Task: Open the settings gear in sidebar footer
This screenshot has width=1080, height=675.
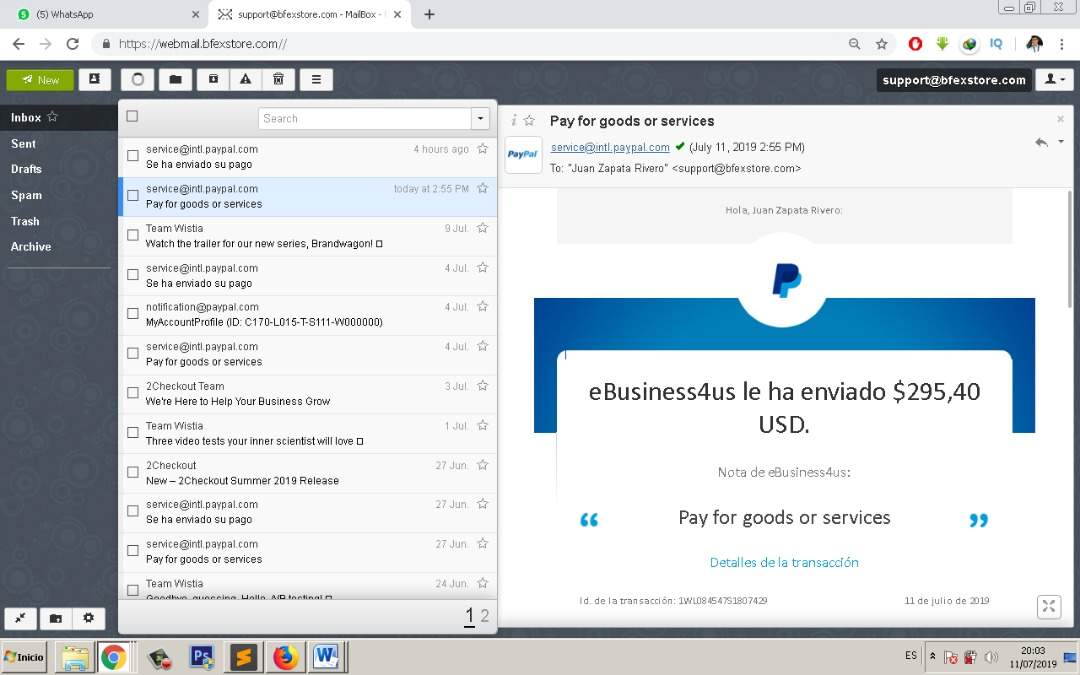Action: click(88, 618)
